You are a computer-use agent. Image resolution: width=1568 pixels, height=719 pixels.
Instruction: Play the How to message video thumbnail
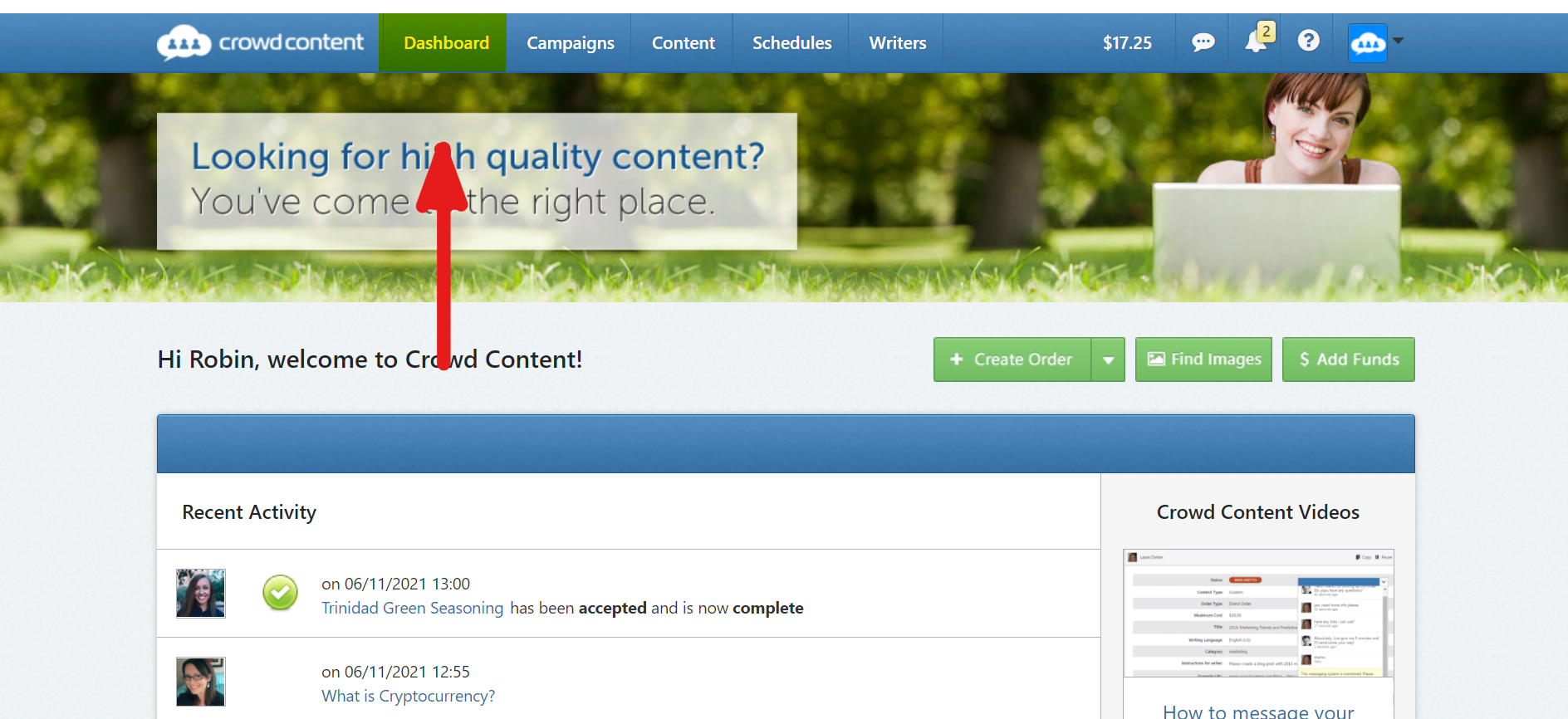[x=1258, y=613]
